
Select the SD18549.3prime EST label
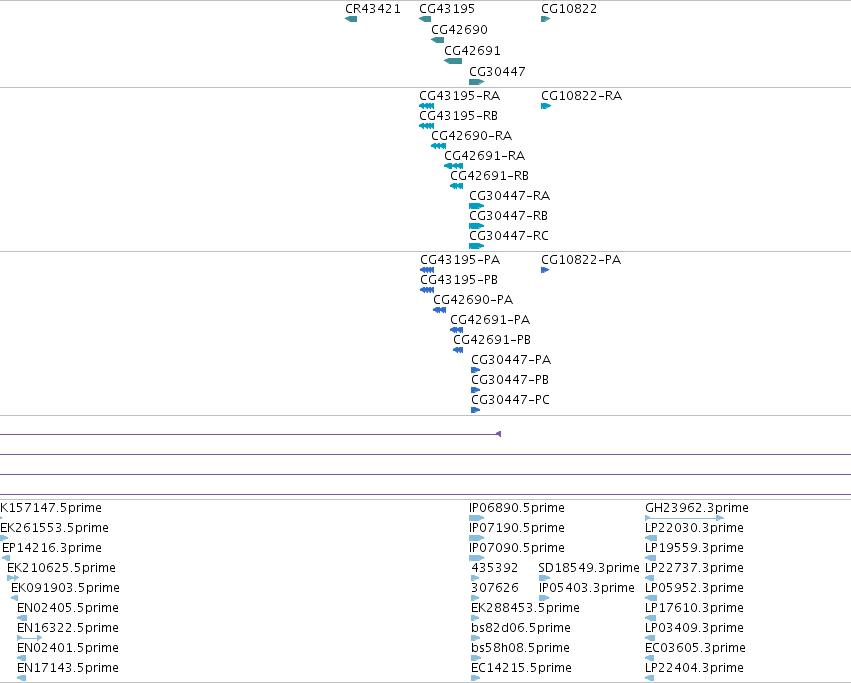tap(589, 568)
